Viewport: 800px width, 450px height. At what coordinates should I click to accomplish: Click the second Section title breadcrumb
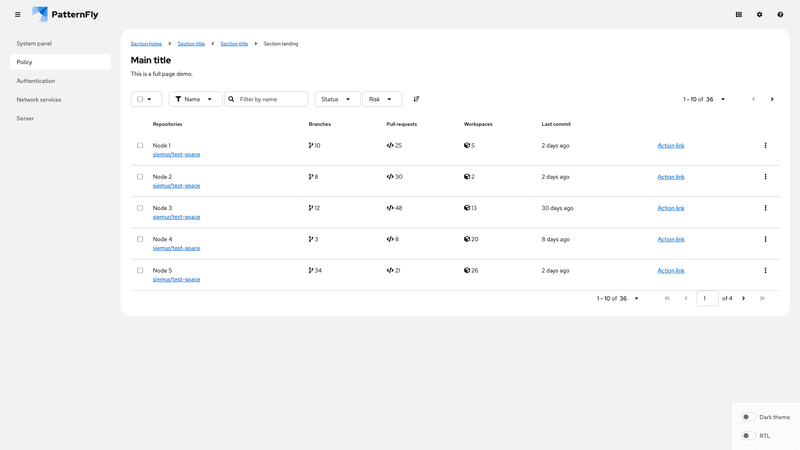234,44
